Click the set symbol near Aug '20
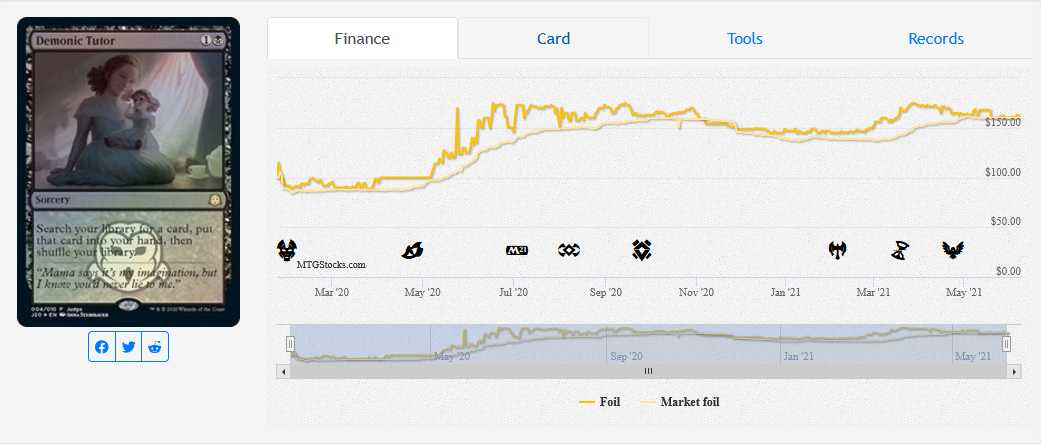This screenshot has width=1041, height=445. tap(570, 250)
